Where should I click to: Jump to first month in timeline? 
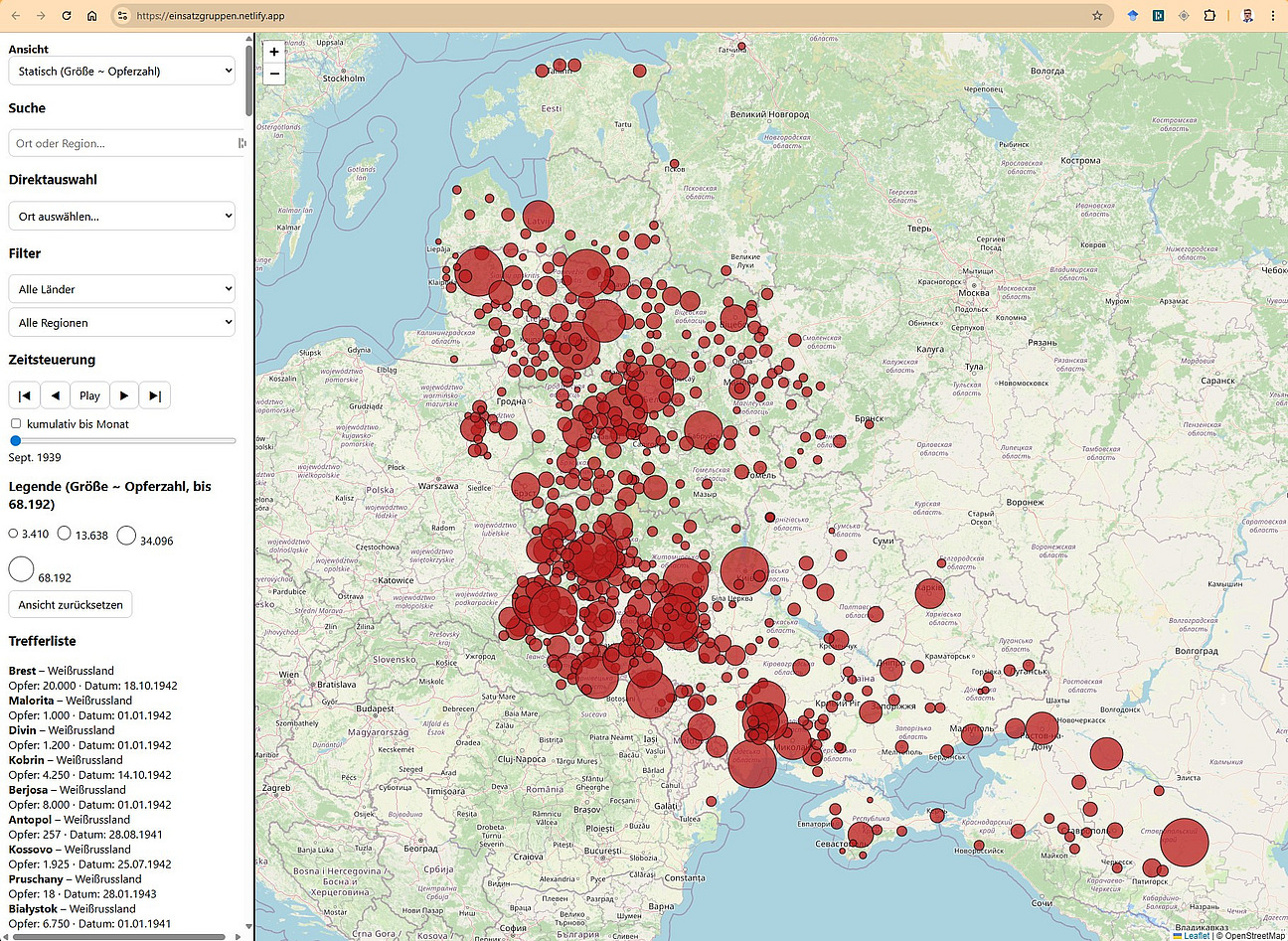24,395
